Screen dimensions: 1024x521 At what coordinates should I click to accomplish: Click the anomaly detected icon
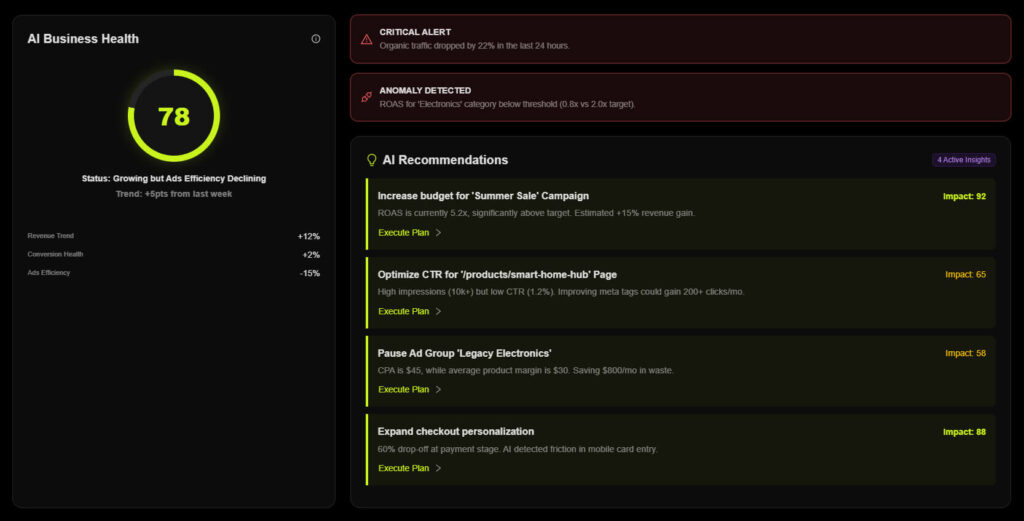366,97
